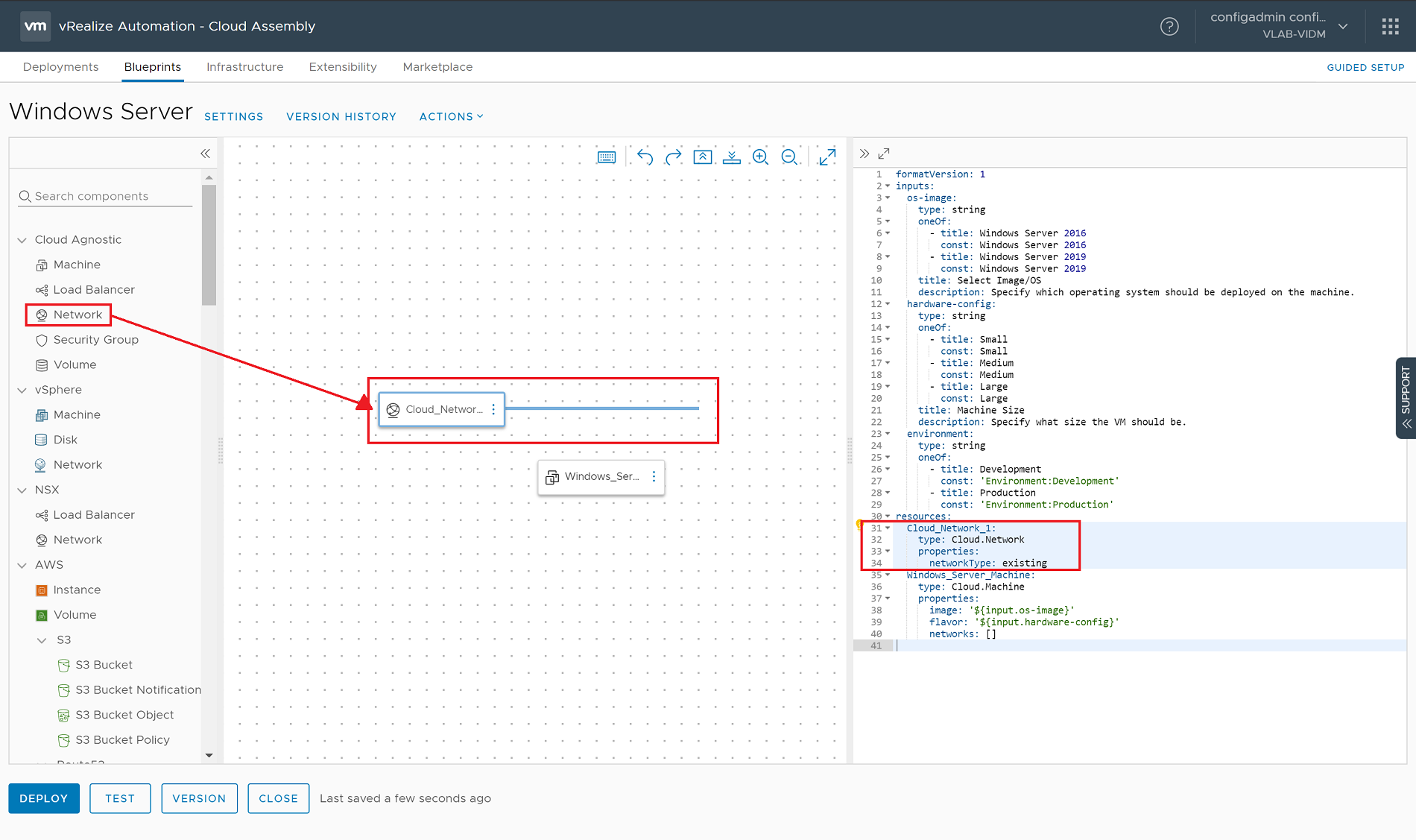
Task: Zoom out of the blueprint canvas
Action: click(791, 157)
